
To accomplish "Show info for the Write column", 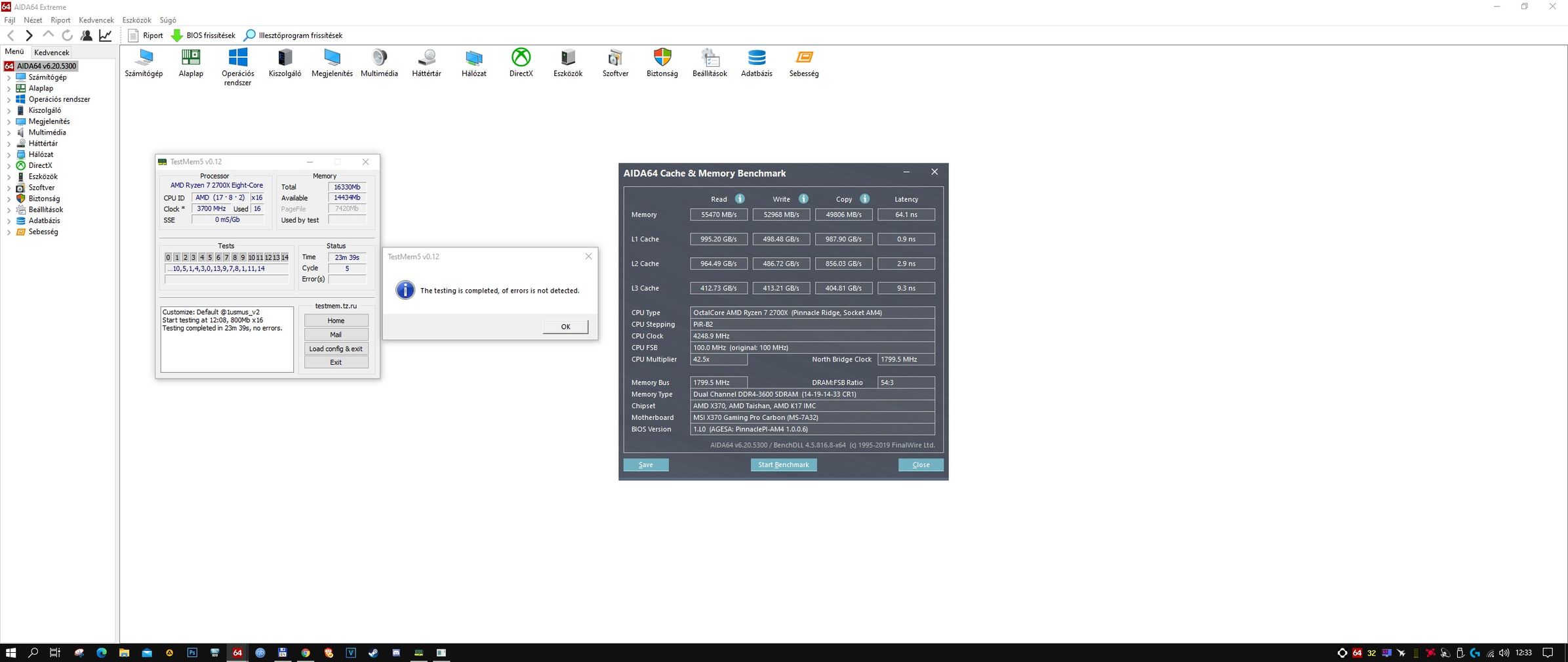I will pyautogui.click(x=803, y=199).
